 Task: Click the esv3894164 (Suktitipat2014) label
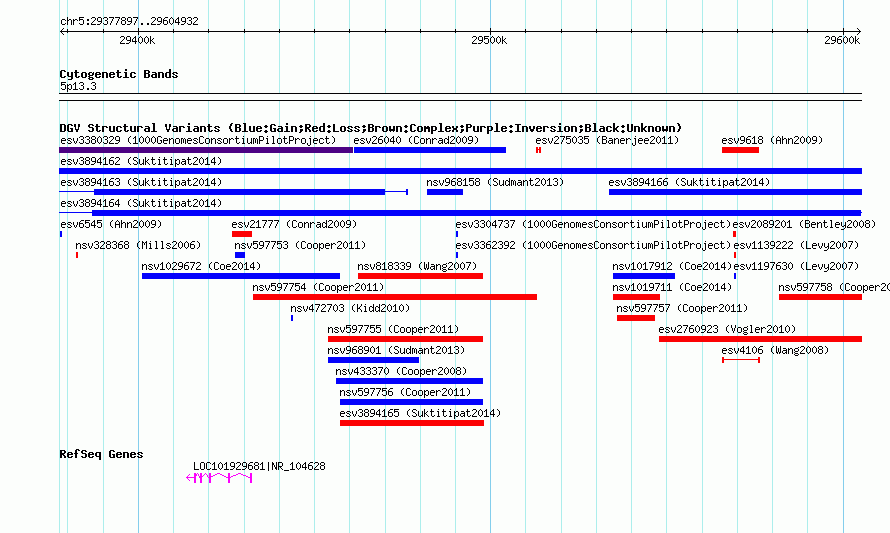(141, 203)
